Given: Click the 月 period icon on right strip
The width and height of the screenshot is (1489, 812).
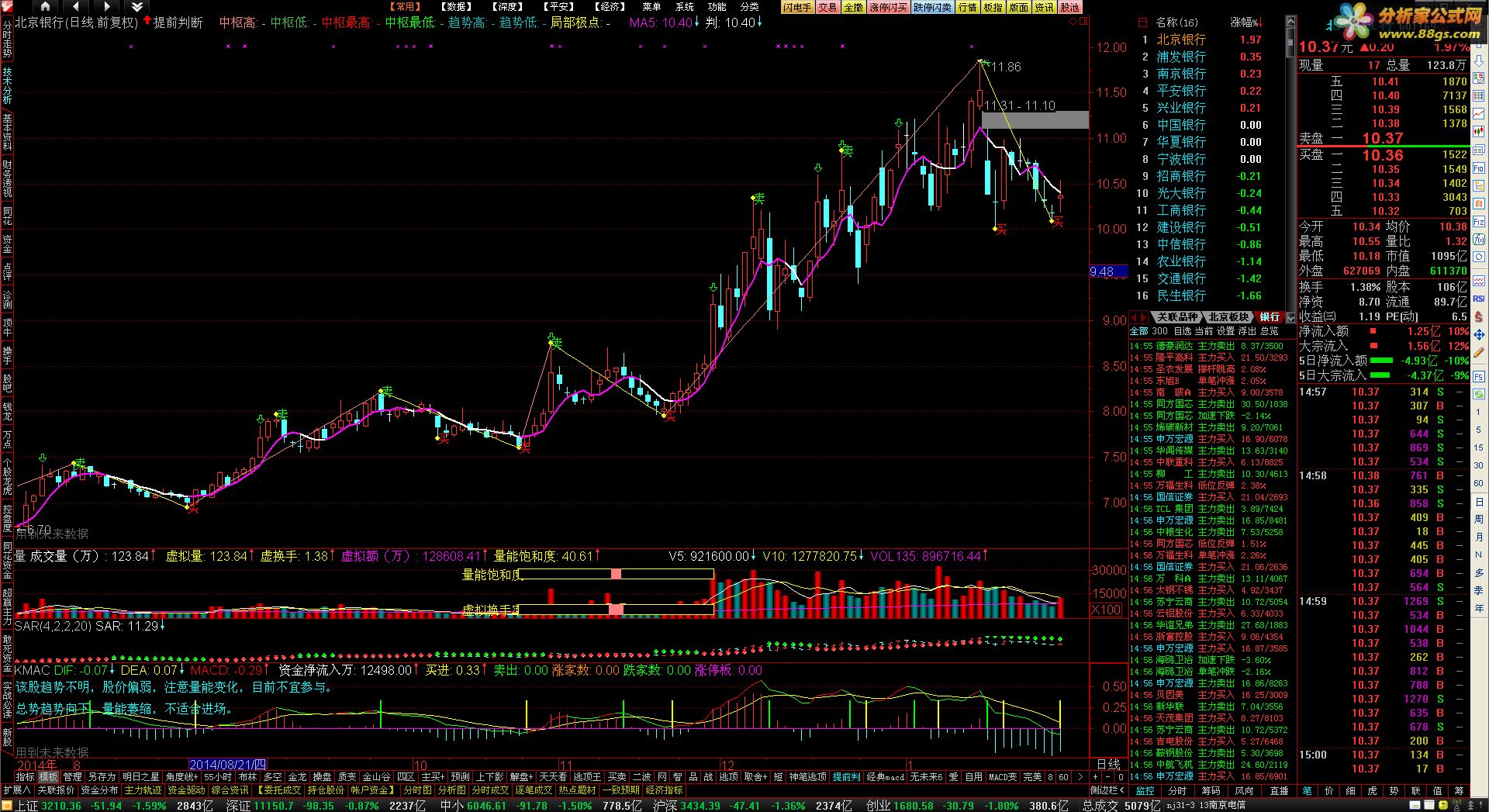Looking at the screenshot, I should [1479, 537].
